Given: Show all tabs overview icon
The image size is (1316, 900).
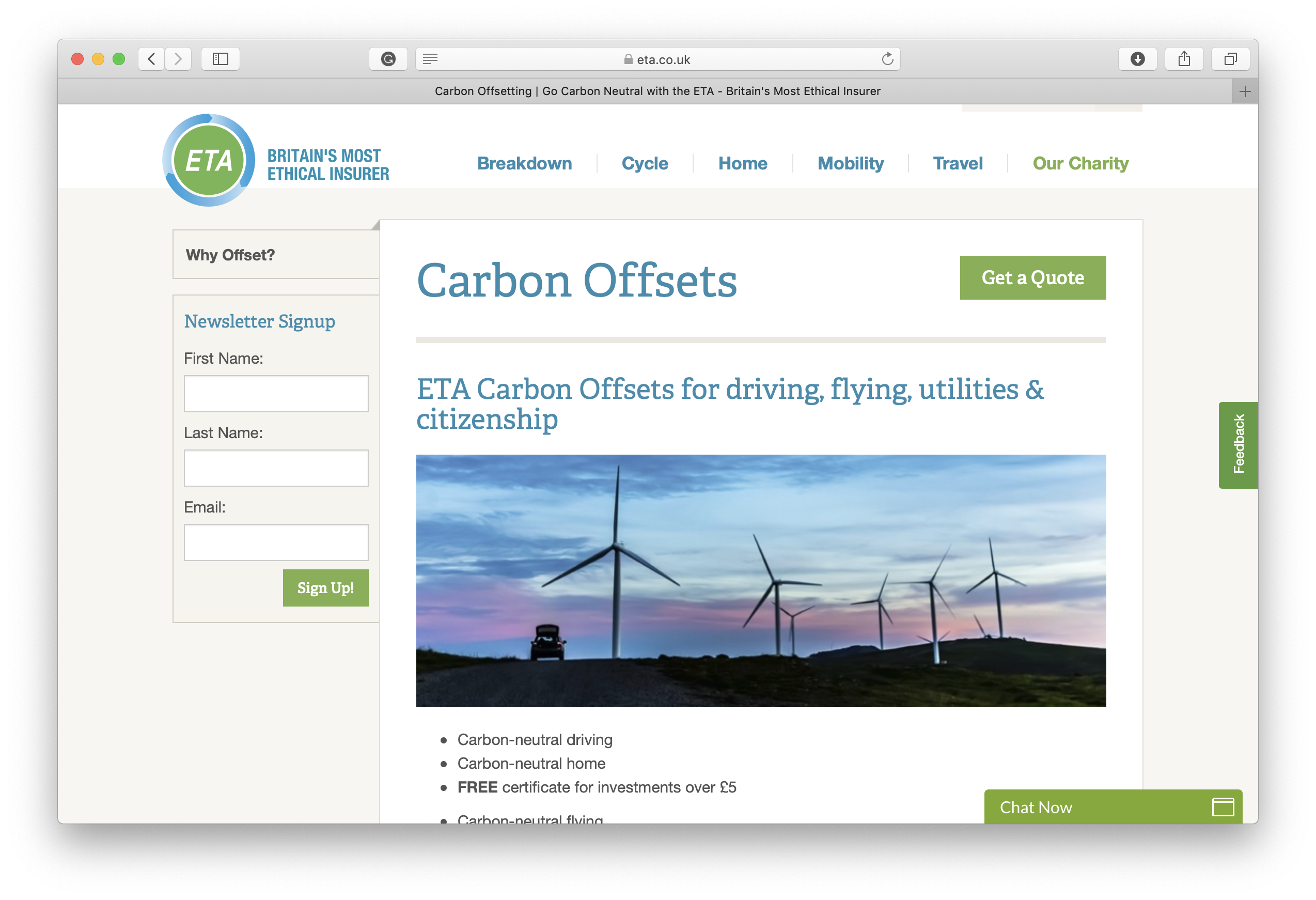Looking at the screenshot, I should click(1230, 59).
